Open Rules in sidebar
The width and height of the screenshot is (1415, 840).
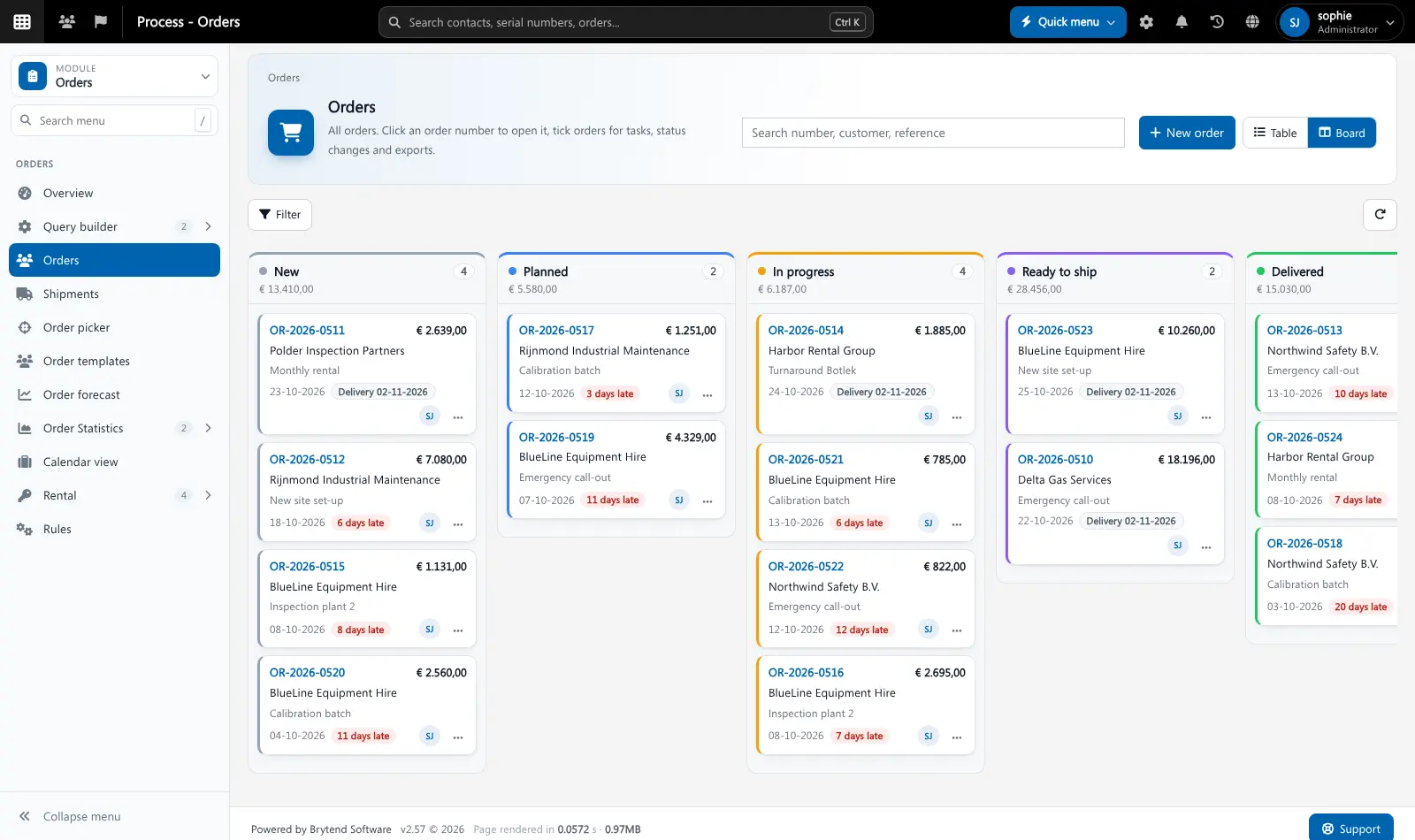pos(115,529)
